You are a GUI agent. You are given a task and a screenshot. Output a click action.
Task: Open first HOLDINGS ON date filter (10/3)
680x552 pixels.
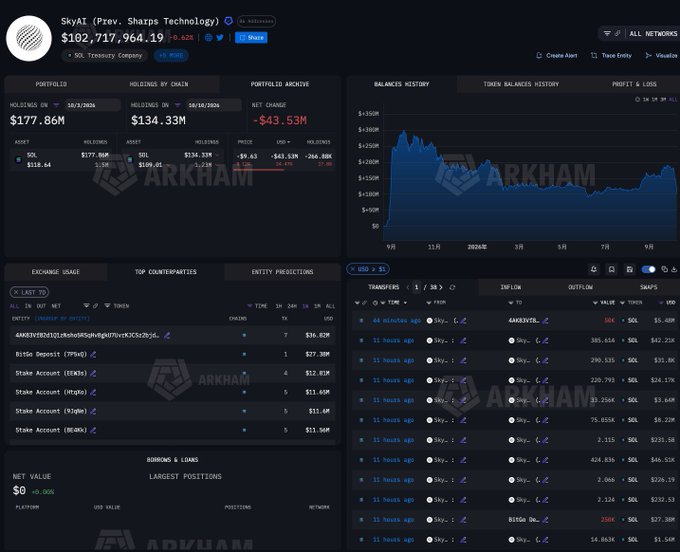[56, 105]
